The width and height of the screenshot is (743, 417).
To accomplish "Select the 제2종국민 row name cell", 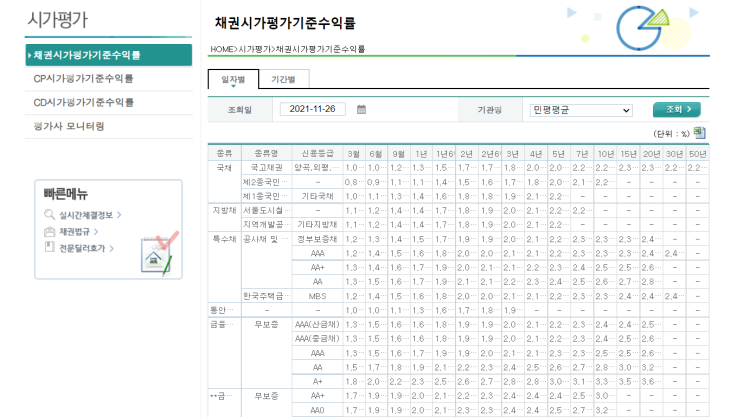I will [266, 182].
